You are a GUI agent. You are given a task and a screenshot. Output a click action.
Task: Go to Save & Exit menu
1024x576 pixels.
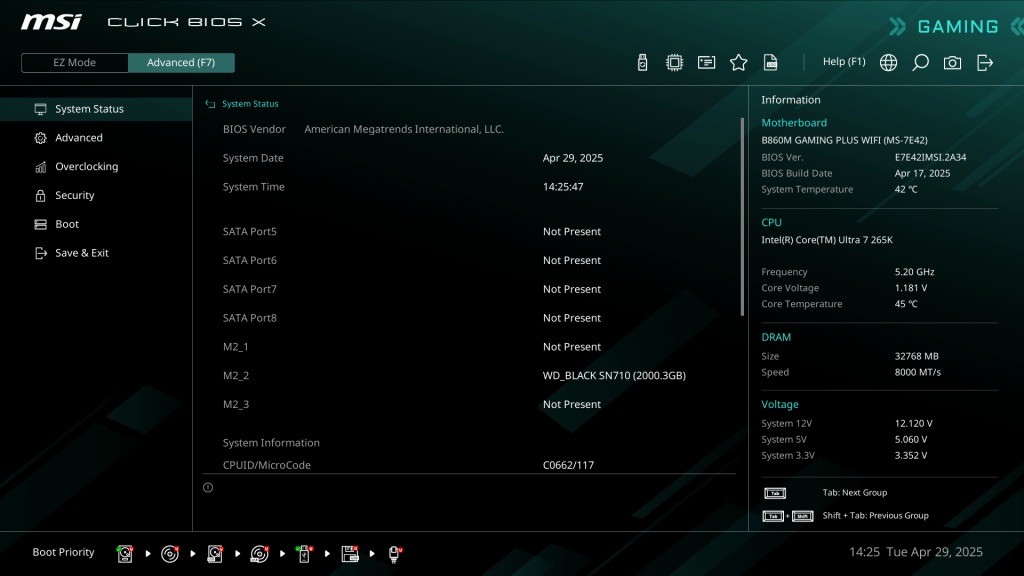pos(81,253)
